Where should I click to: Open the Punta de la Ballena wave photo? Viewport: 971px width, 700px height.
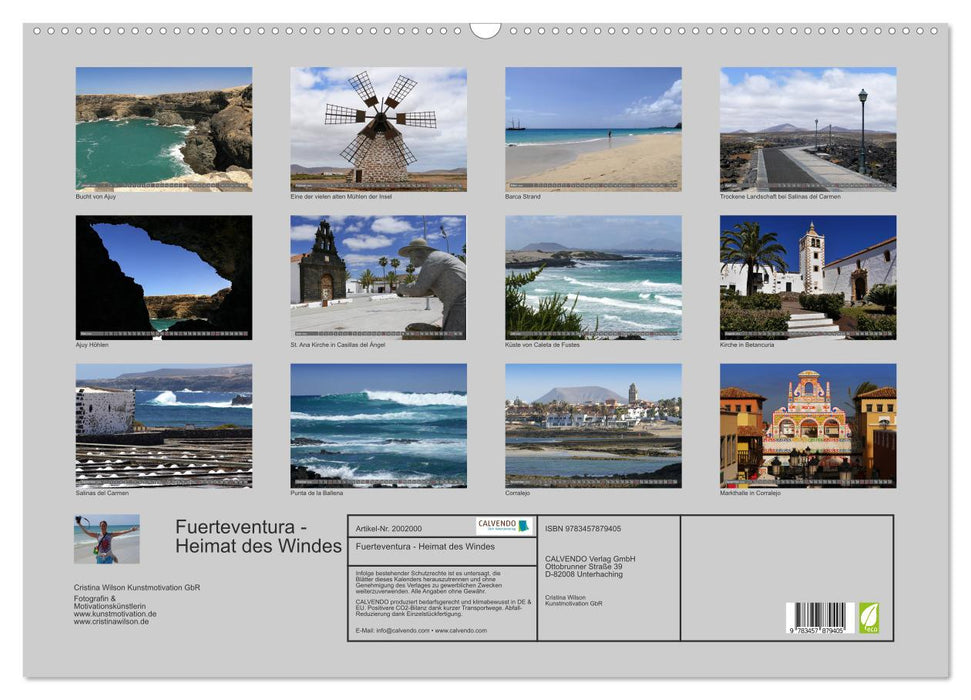pos(378,428)
